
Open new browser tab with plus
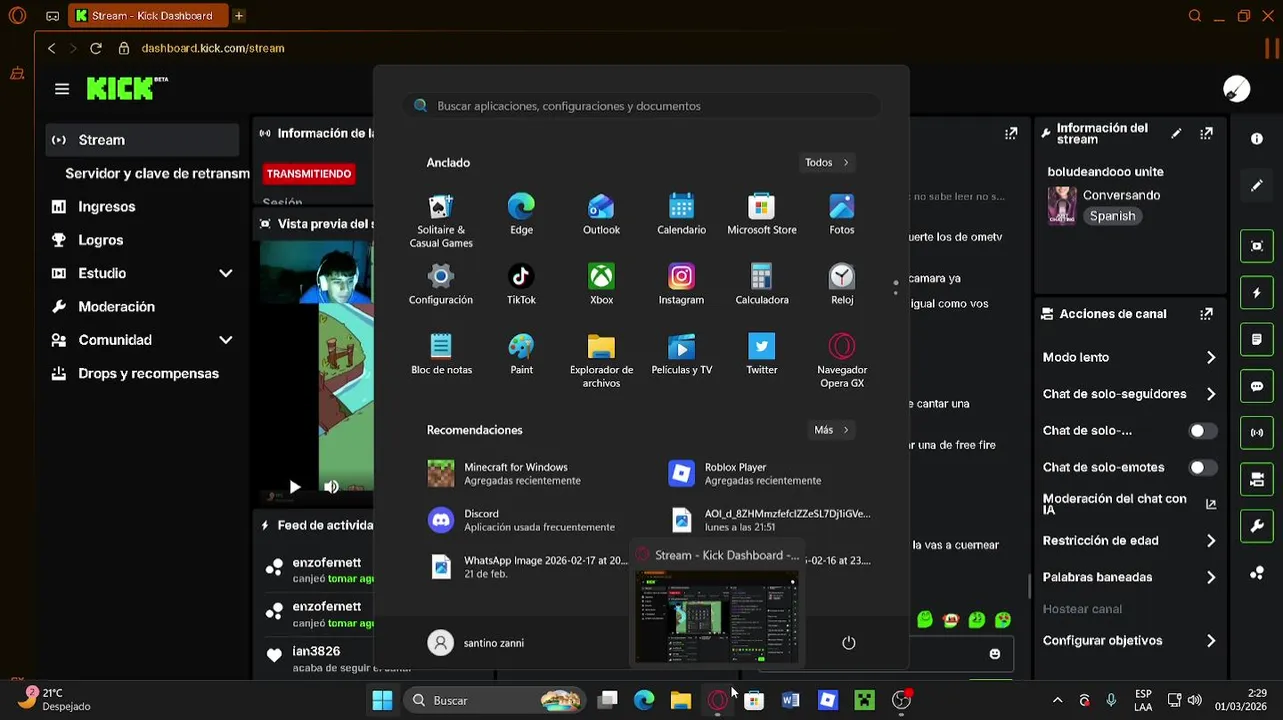tap(239, 16)
